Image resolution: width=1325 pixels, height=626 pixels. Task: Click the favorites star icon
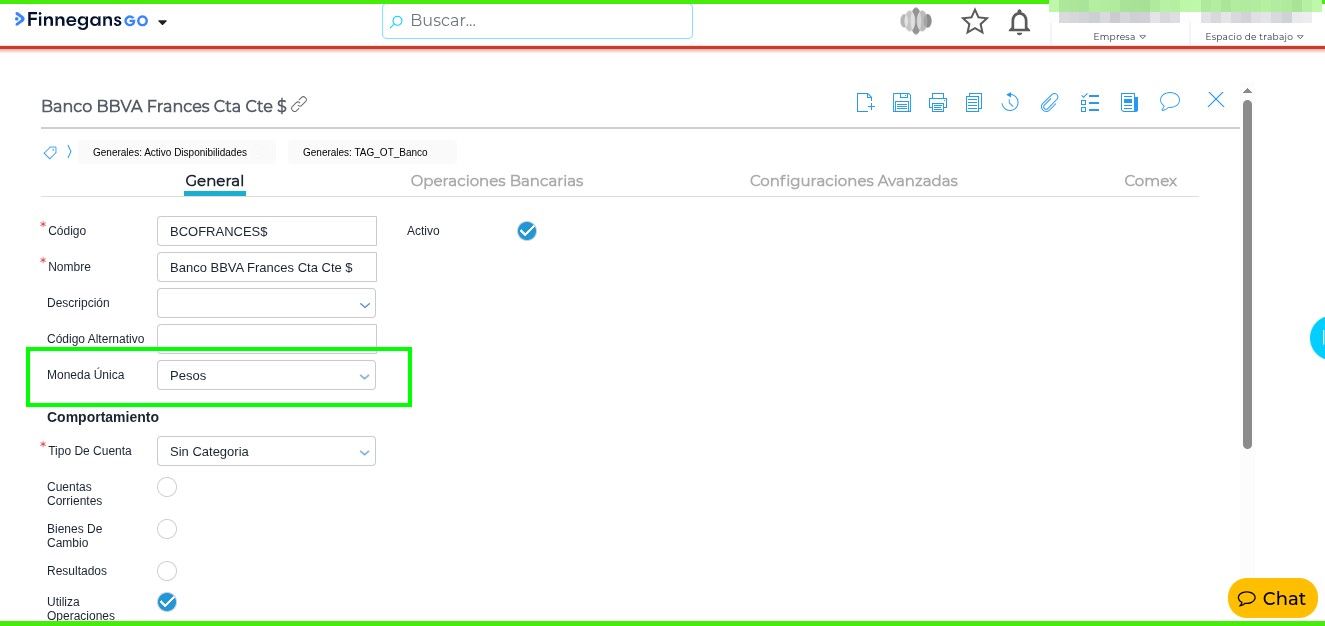(974, 22)
